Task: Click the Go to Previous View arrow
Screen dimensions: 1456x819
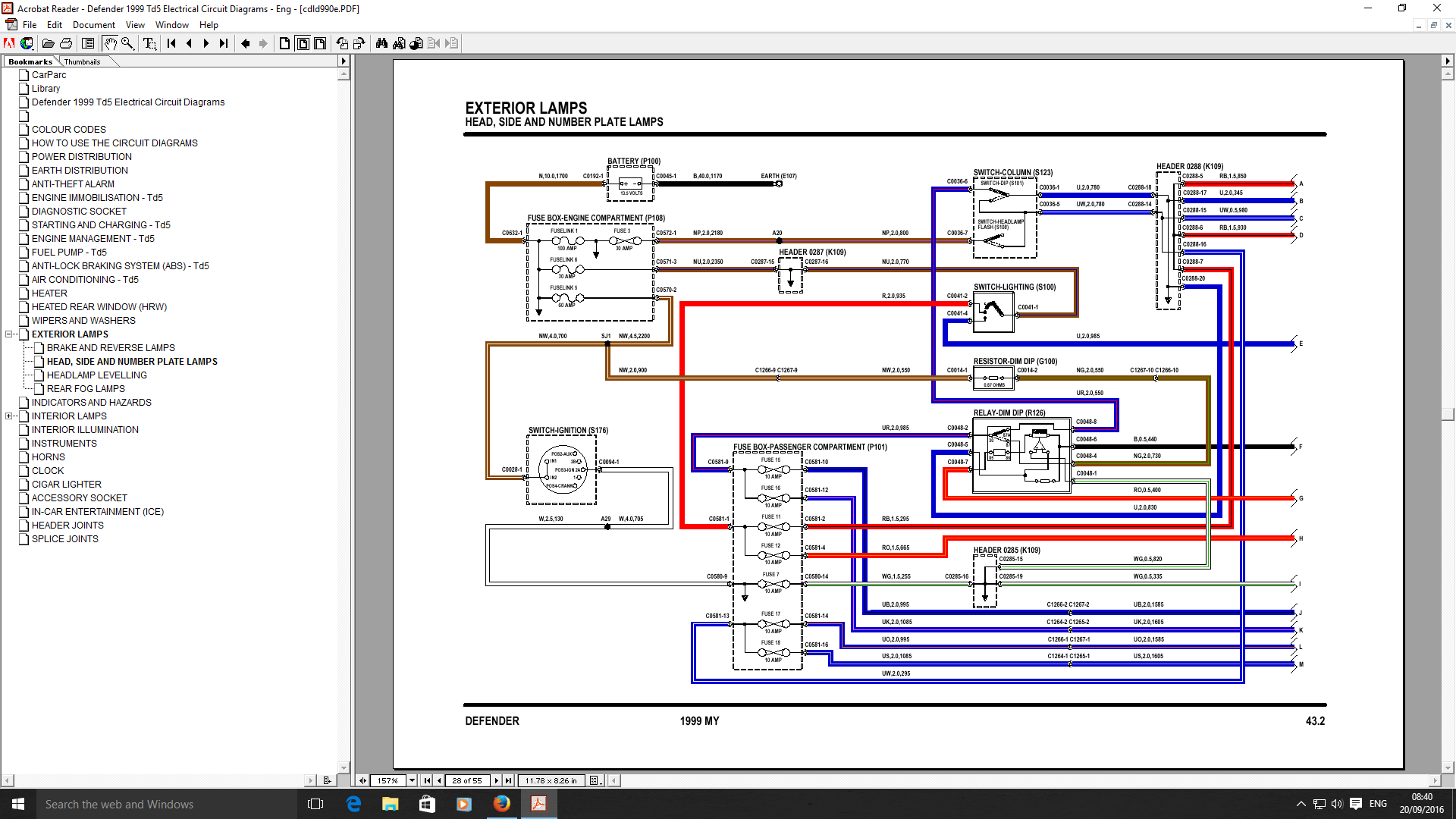Action: coord(246,44)
